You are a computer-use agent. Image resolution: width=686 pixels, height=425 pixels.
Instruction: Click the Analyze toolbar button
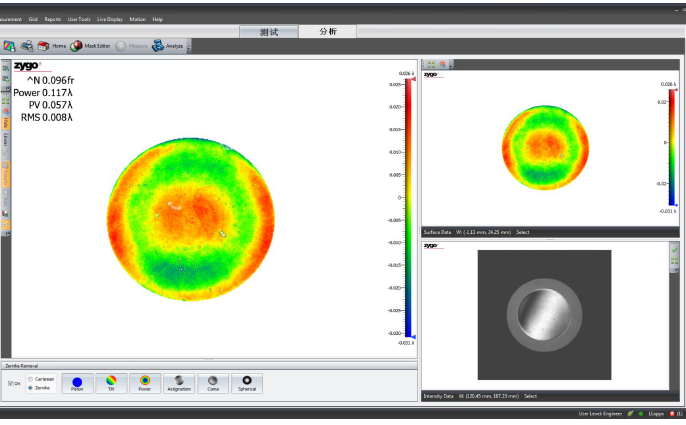(x=167, y=46)
